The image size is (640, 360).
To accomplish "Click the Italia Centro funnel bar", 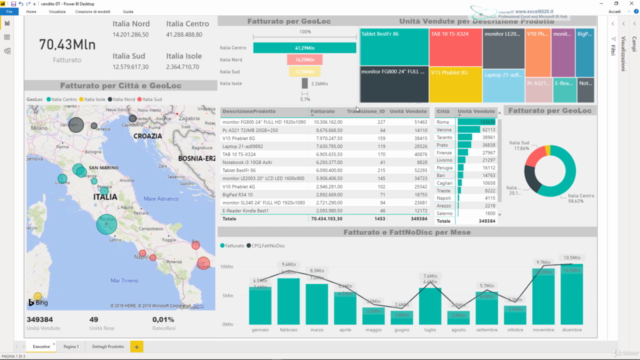I will point(304,48).
